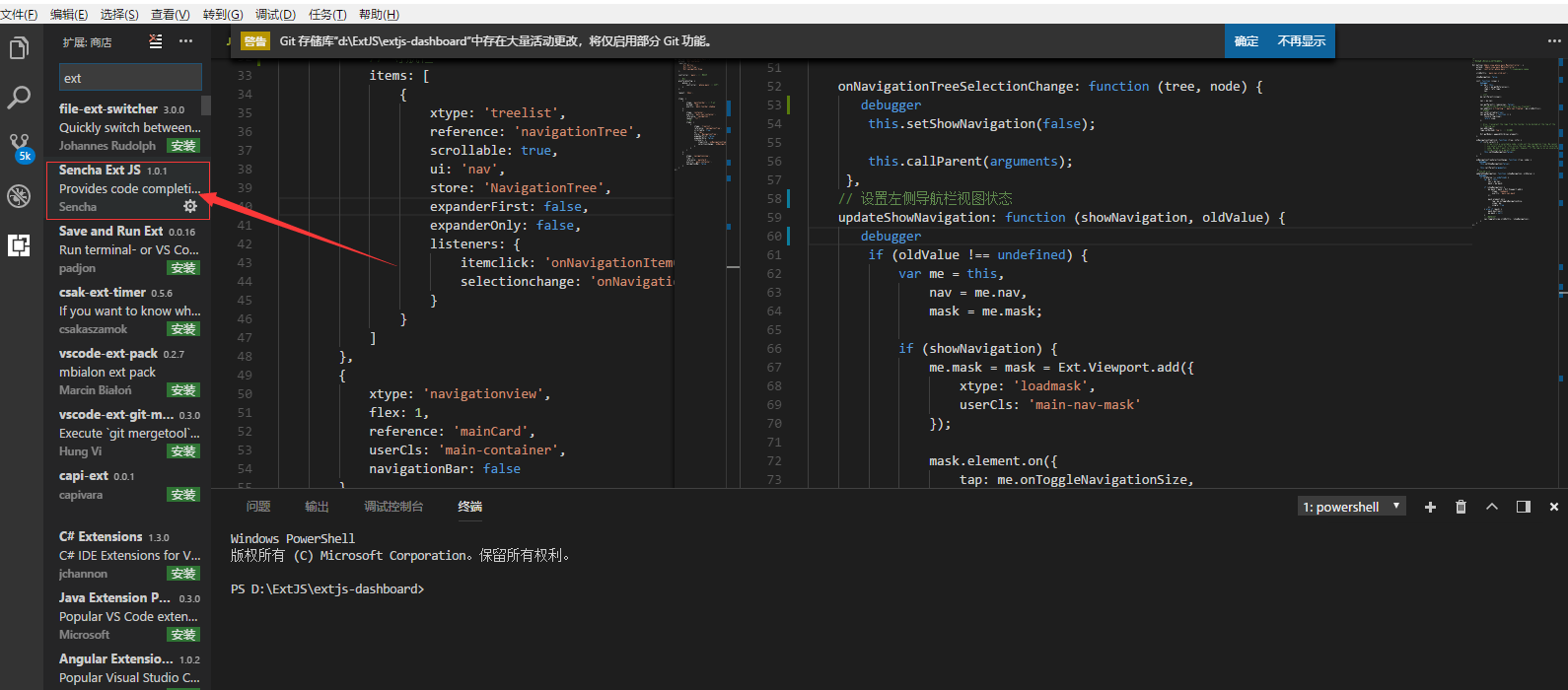Image resolution: width=1568 pixels, height=690 pixels.
Task: Switch to the 问题 panel tab
Action: click(258, 507)
